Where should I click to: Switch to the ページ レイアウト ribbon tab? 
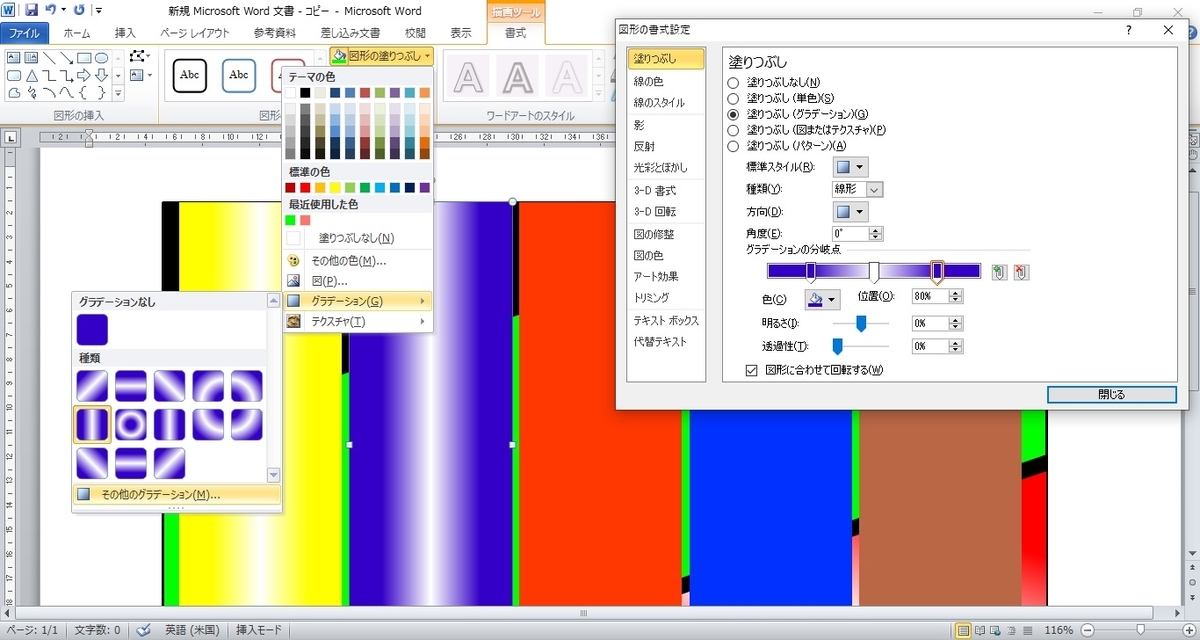pos(195,33)
